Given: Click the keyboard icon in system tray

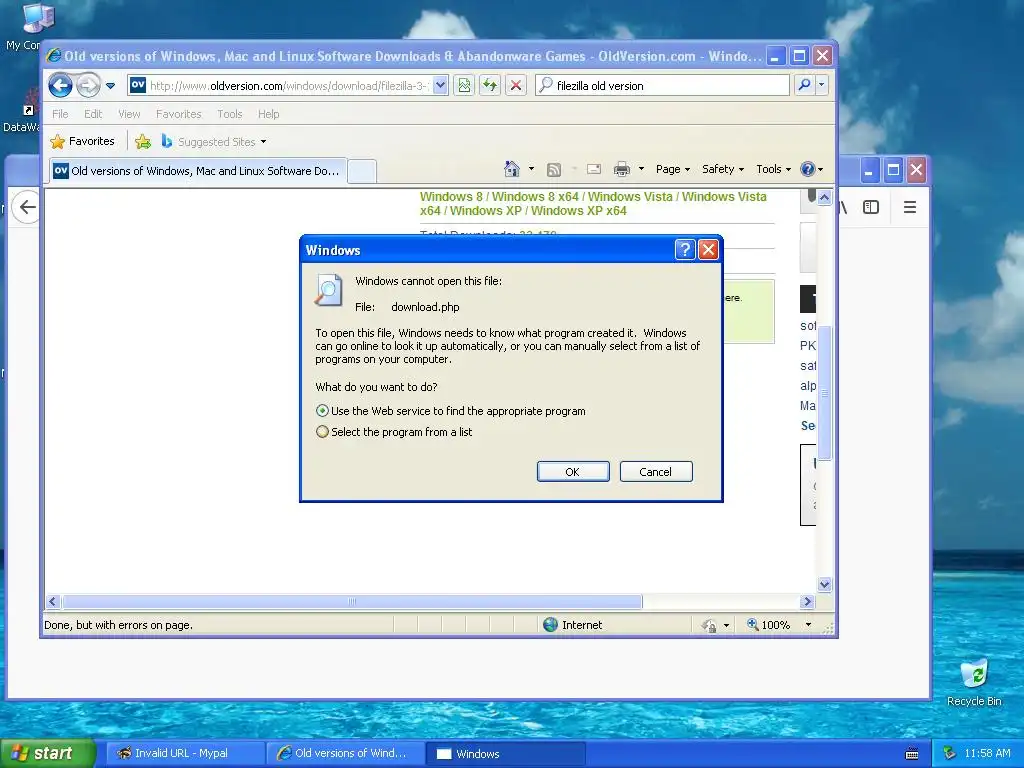Looking at the screenshot, I should [912, 754].
